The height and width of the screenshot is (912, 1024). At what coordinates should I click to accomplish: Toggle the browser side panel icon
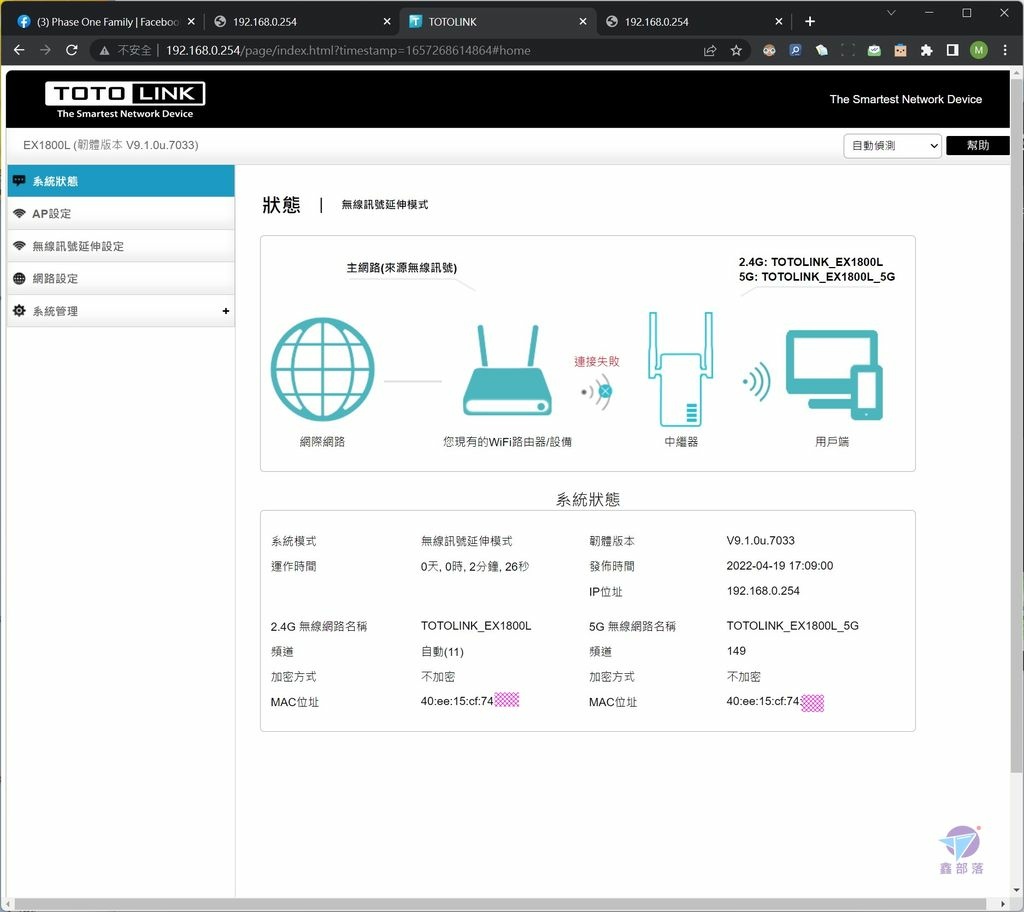click(x=952, y=50)
